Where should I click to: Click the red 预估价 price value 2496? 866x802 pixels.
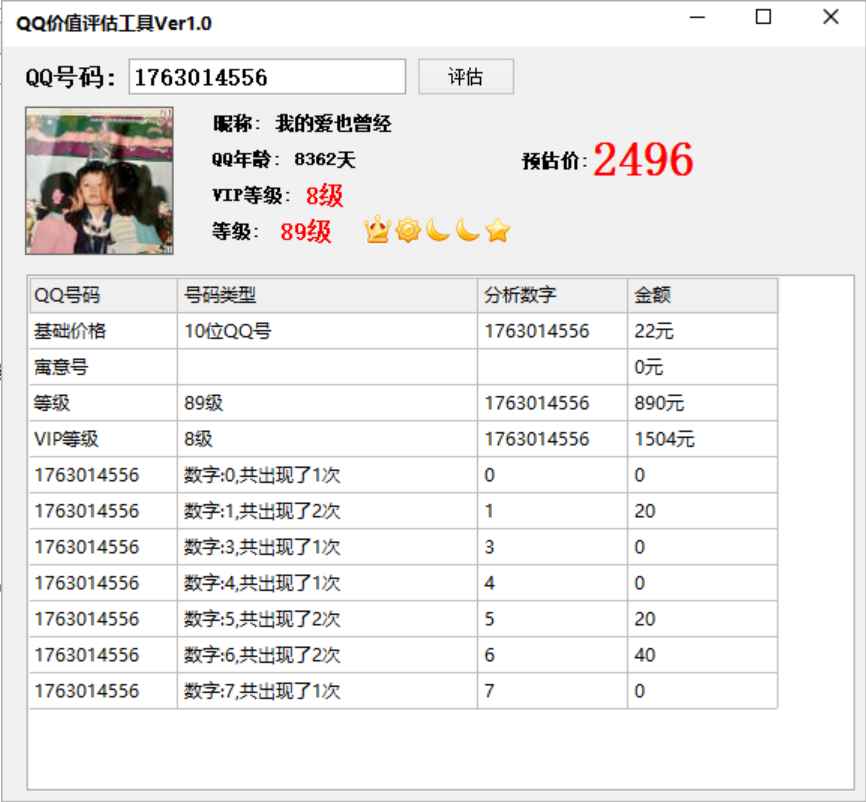click(x=645, y=158)
